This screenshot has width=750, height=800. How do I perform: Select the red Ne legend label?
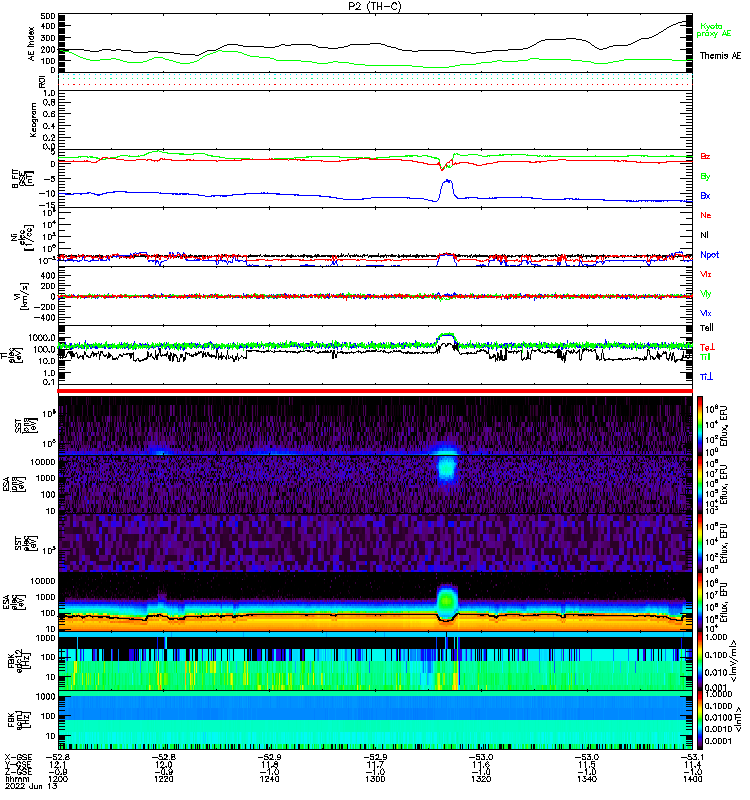706,215
